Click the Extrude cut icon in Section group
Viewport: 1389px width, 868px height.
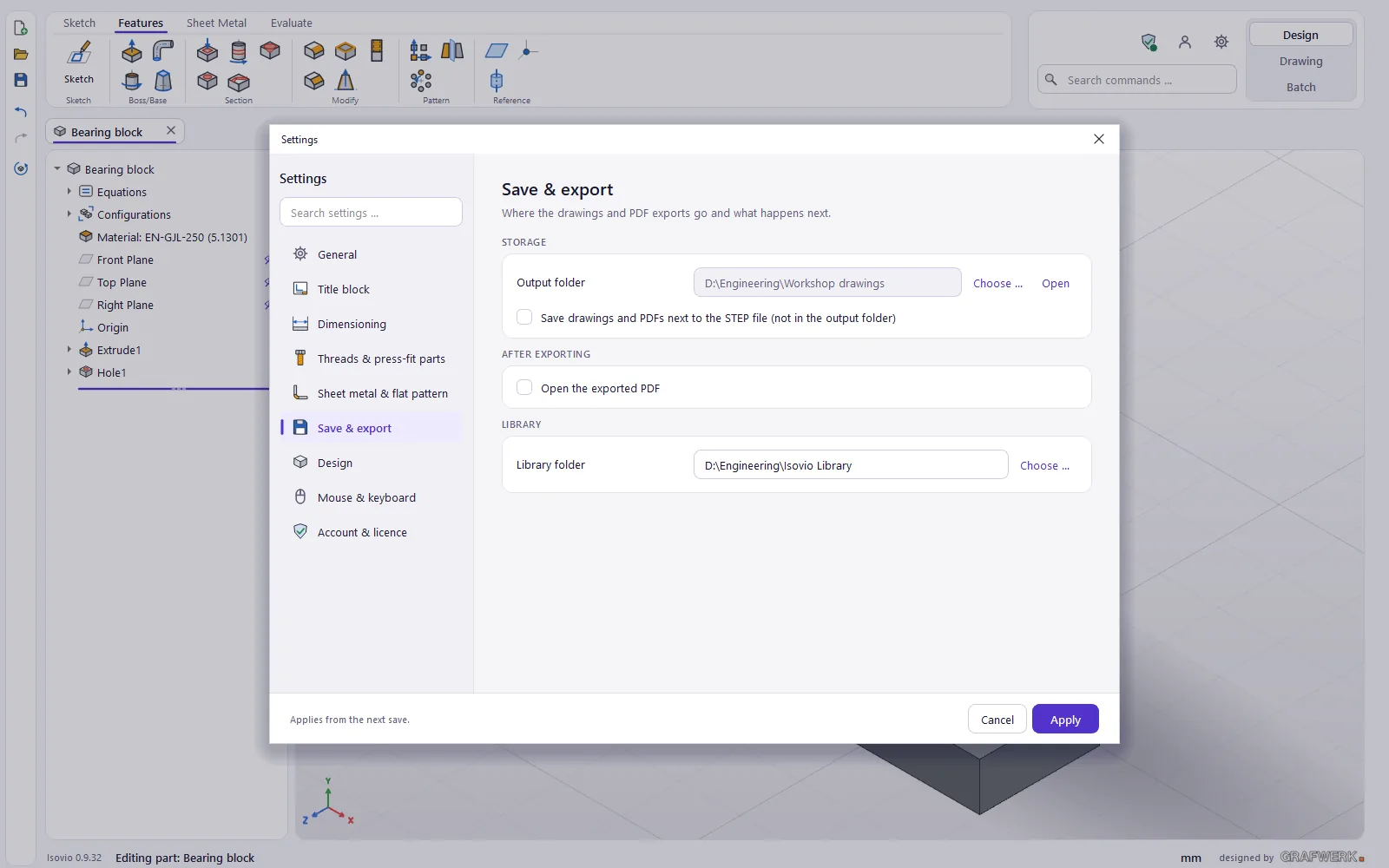(x=207, y=51)
